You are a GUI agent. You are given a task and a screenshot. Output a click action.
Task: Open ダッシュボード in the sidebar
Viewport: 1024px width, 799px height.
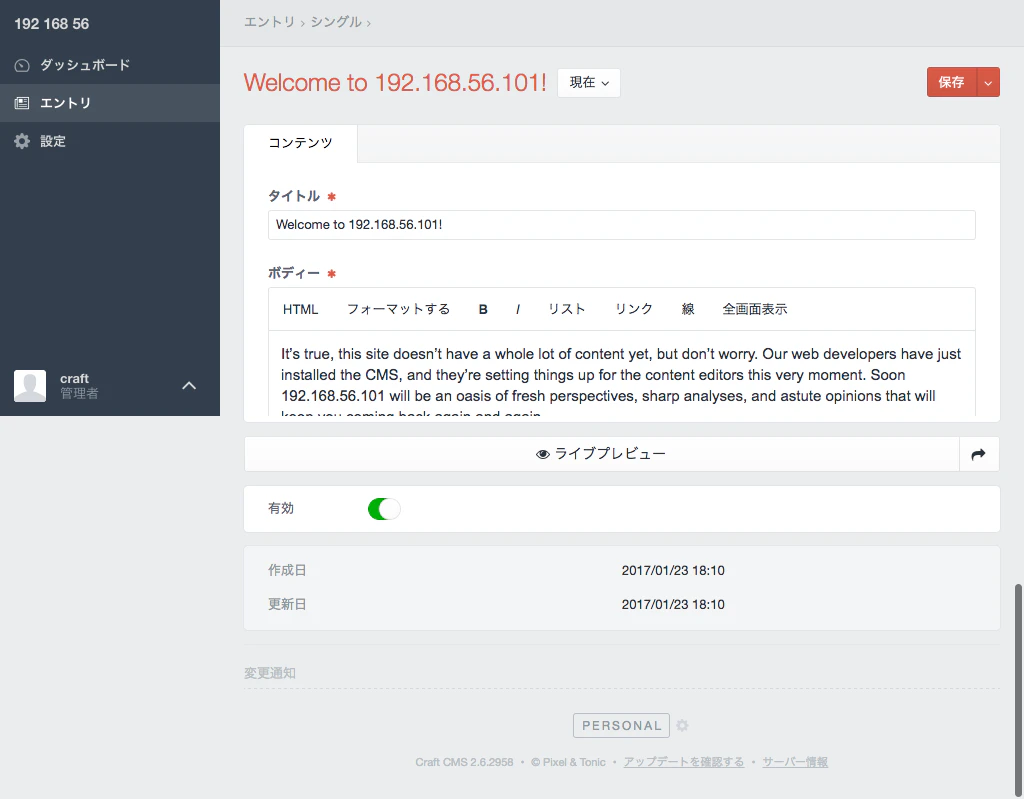(110, 65)
